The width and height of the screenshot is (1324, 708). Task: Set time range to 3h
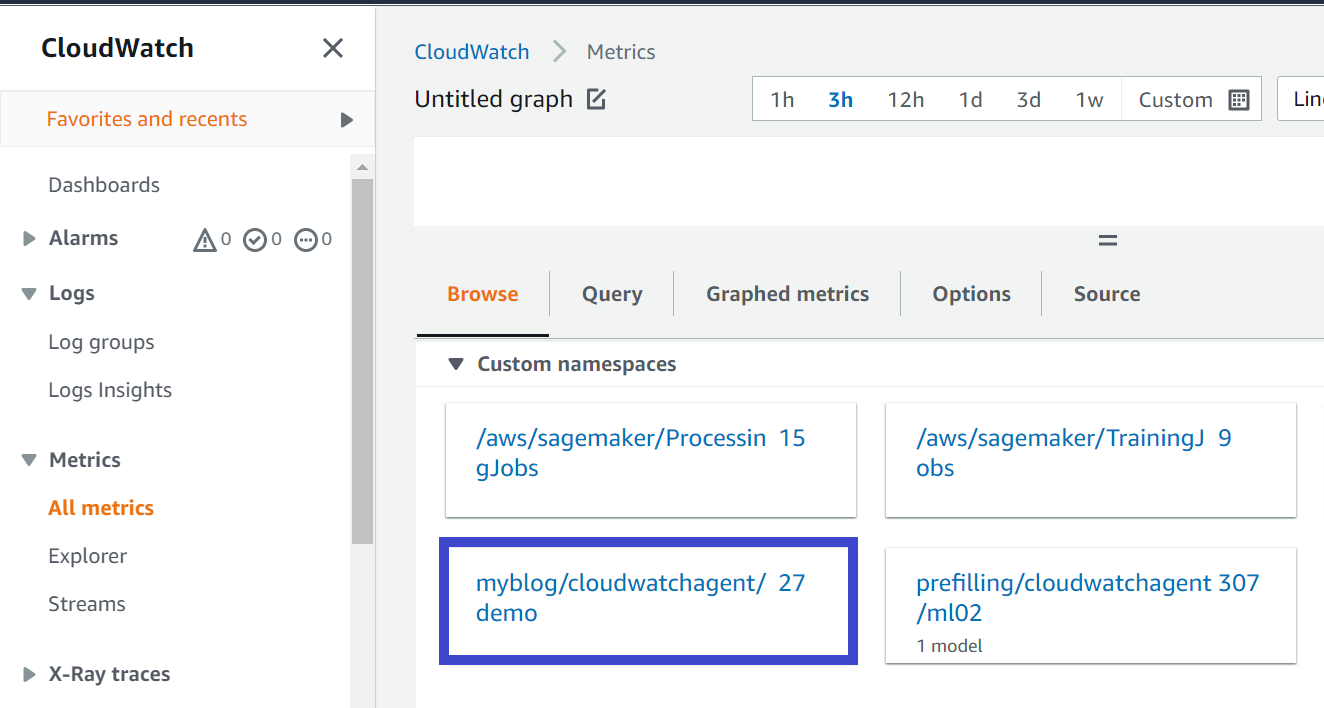click(841, 100)
